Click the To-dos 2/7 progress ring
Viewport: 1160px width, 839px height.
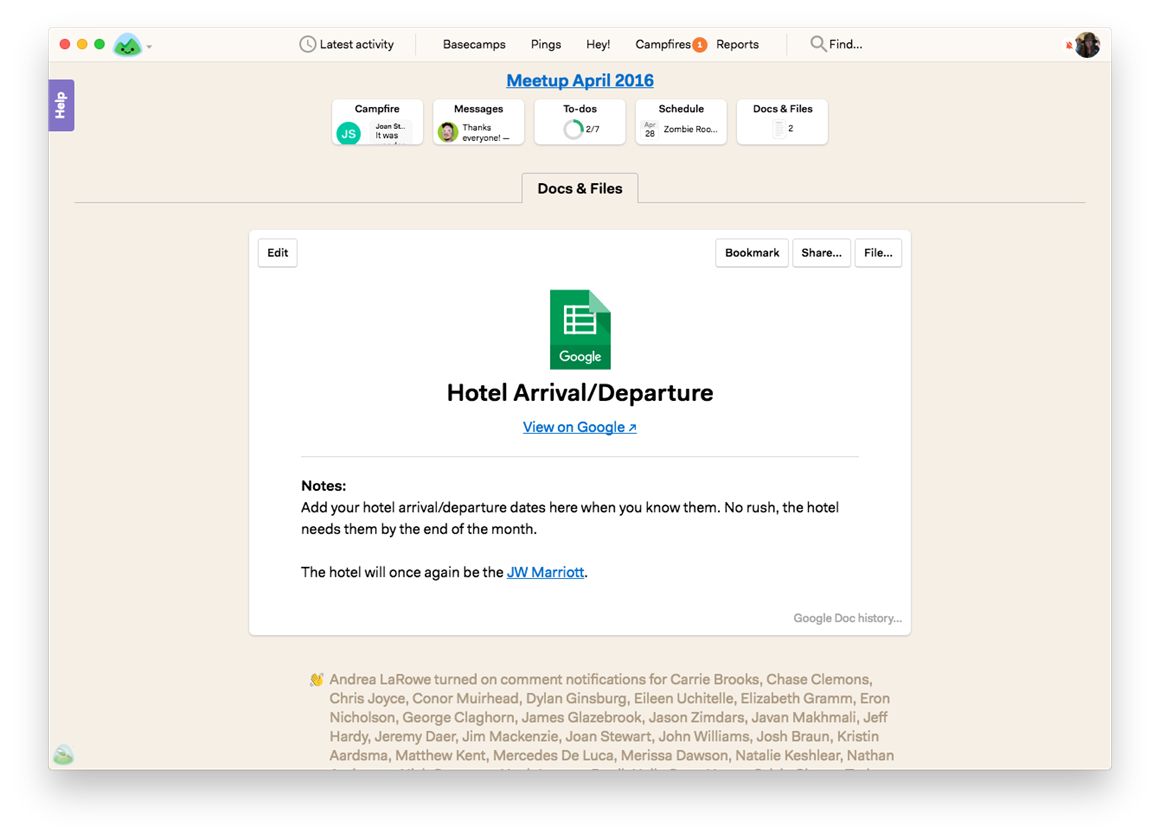(x=573, y=129)
